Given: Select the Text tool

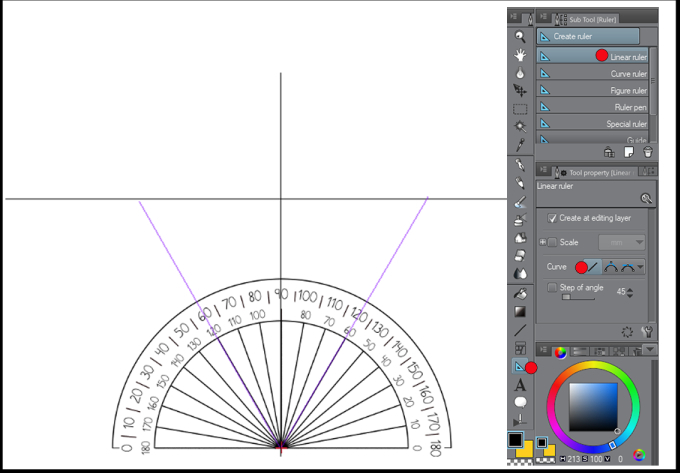Looking at the screenshot, I should (x=520, y=385).
